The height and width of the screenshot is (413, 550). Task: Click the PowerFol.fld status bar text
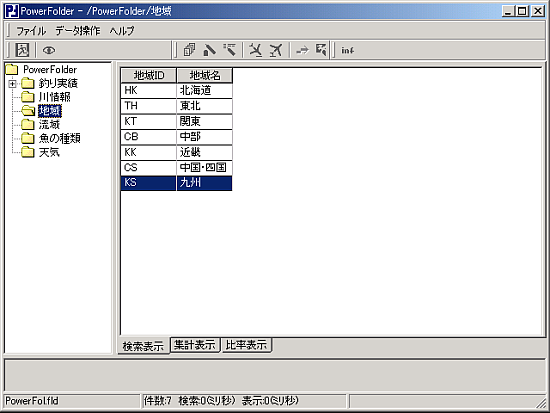[32, 401]
